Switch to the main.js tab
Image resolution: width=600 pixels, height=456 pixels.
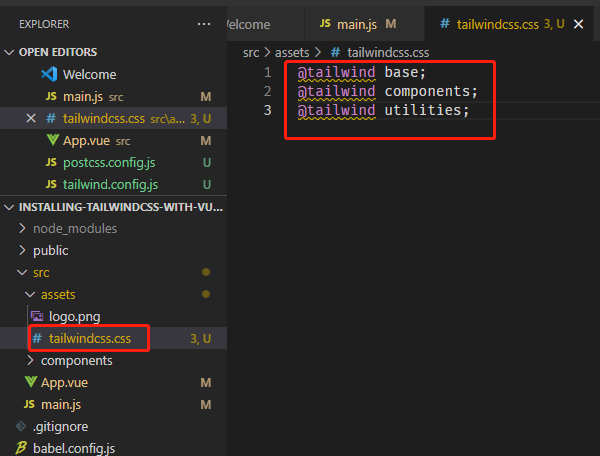365,24
